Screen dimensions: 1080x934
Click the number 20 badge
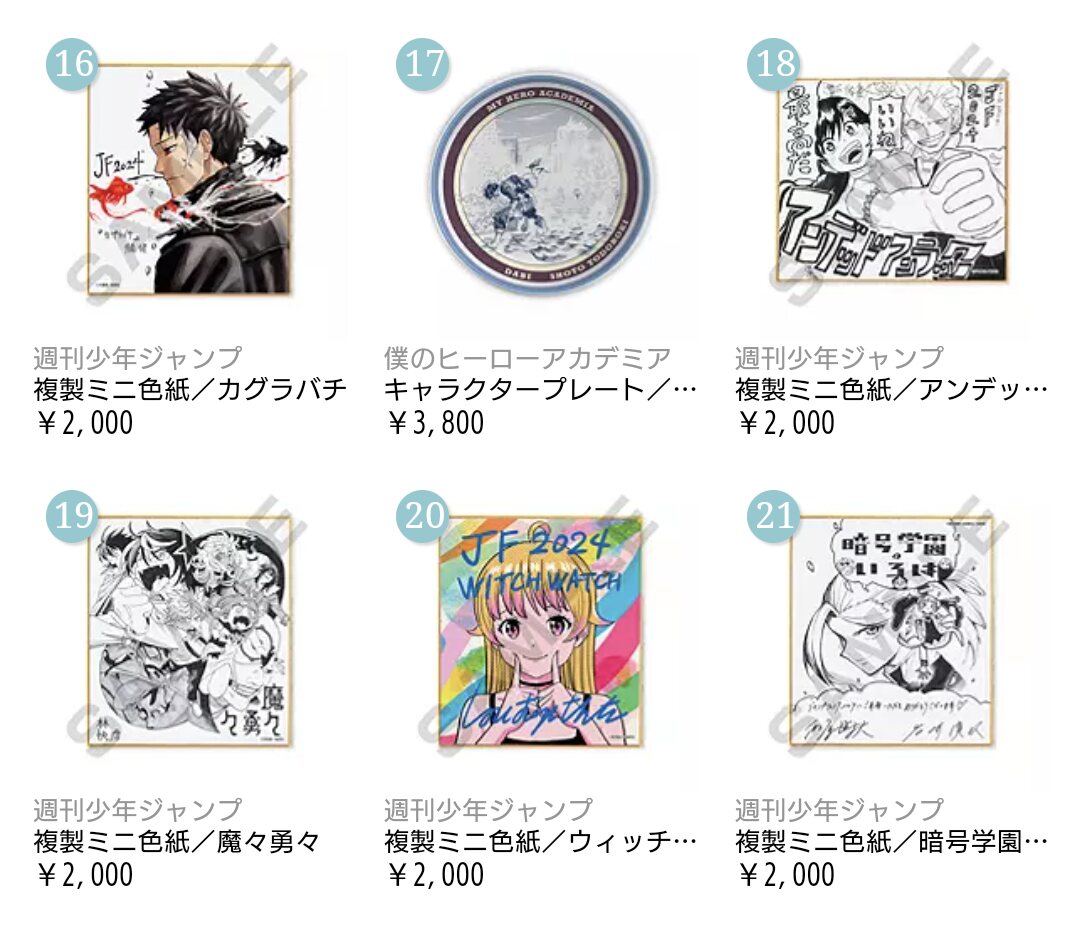pos(423,516)
